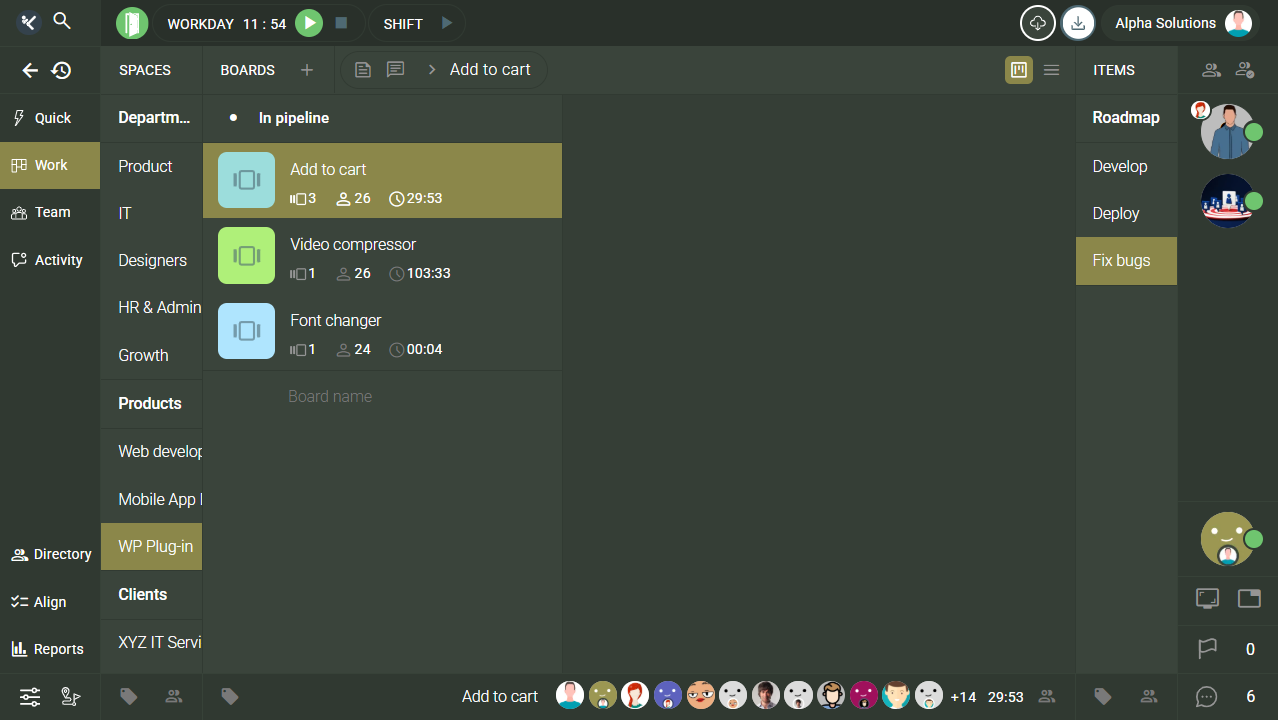Start the Shift timer

[447, 23]
